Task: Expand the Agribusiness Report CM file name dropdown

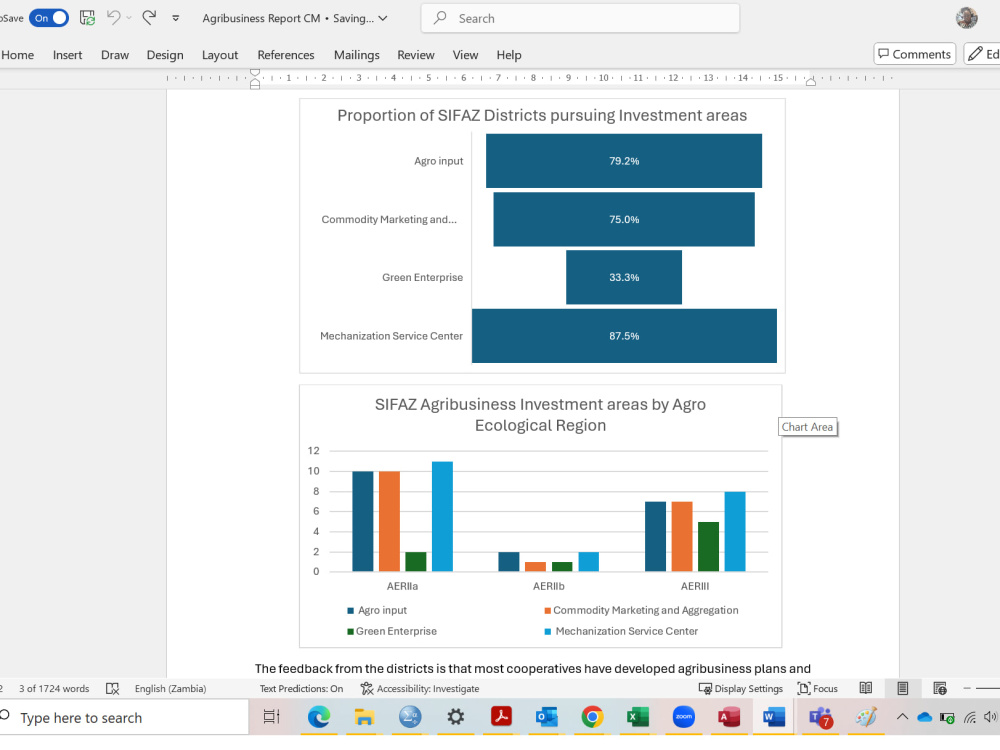Action: (x=383, y=18)
